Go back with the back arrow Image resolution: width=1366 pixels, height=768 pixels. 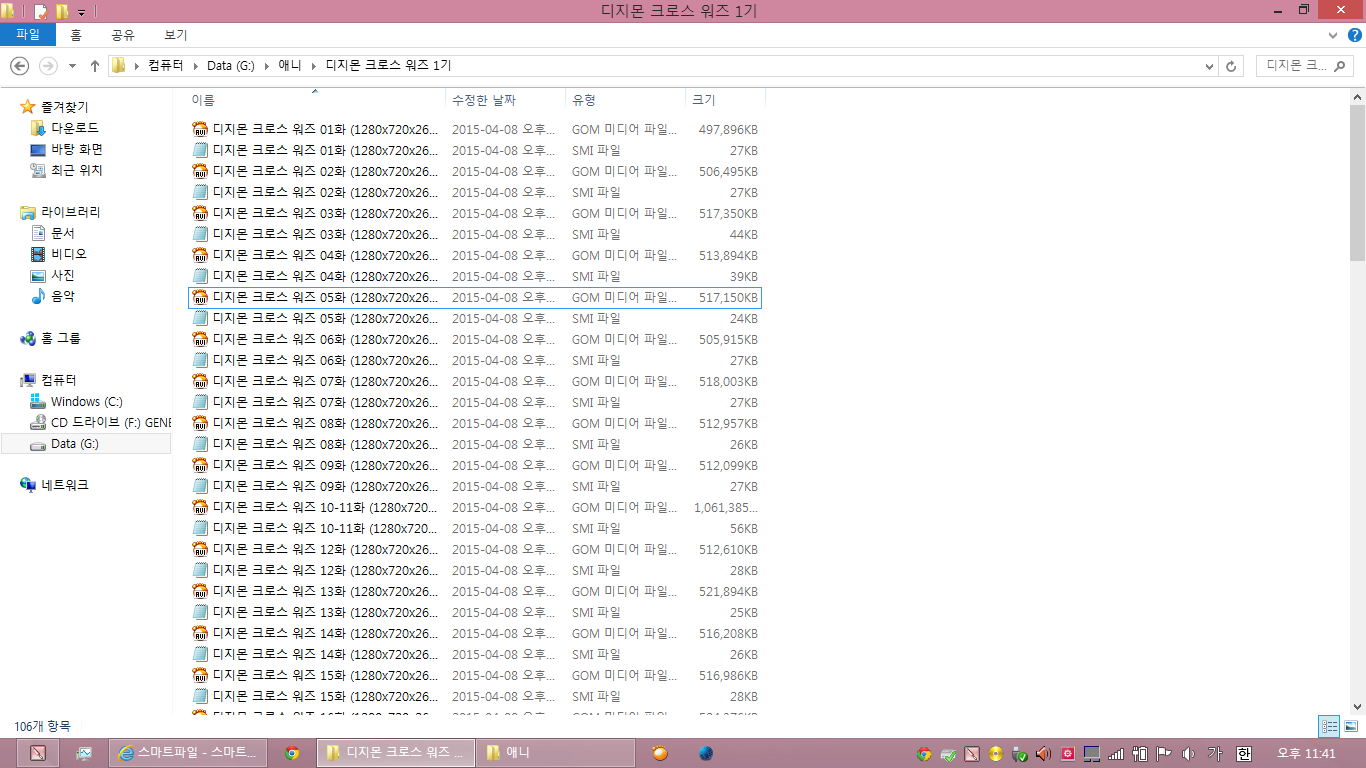coord(19,66)
